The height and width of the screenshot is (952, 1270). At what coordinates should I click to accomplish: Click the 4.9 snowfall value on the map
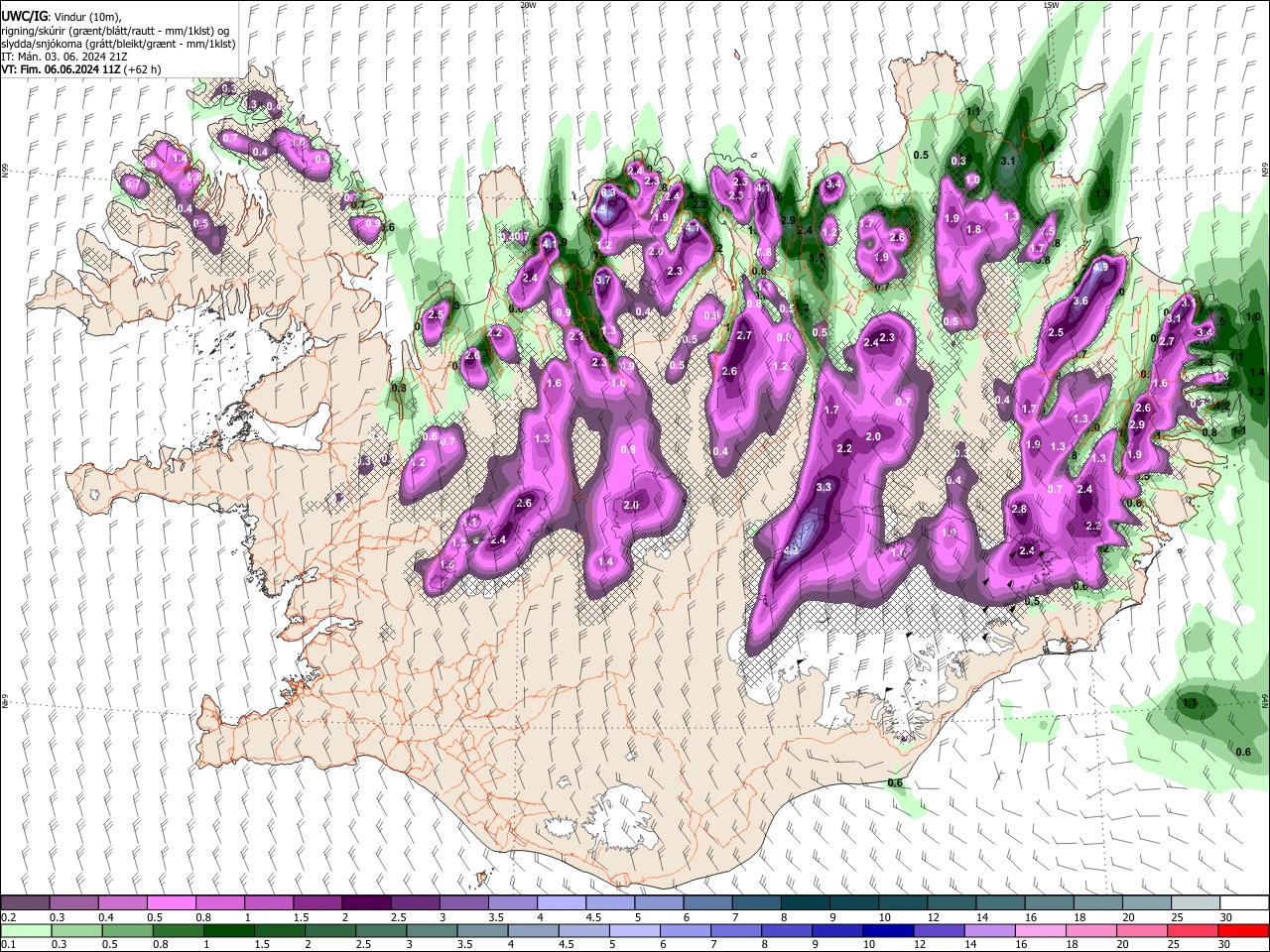coord(1100,267)
